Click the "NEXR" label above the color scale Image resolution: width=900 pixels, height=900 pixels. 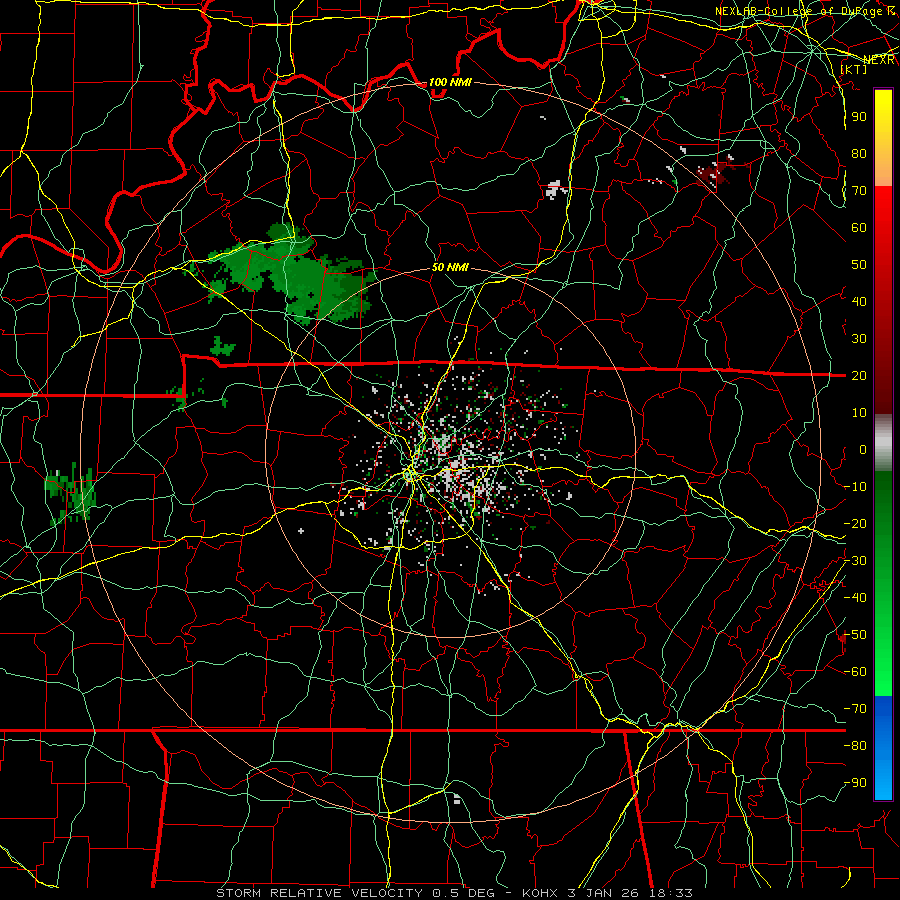[x=879, y=60]
